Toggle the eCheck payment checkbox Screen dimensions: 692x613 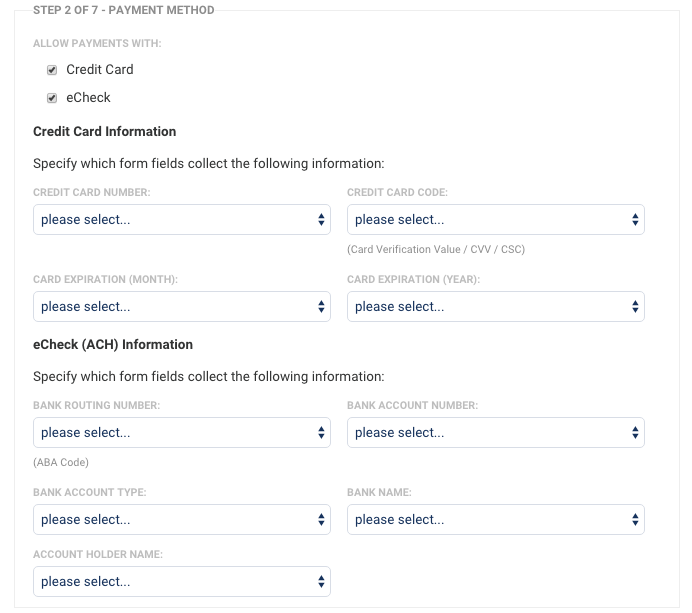52,98
